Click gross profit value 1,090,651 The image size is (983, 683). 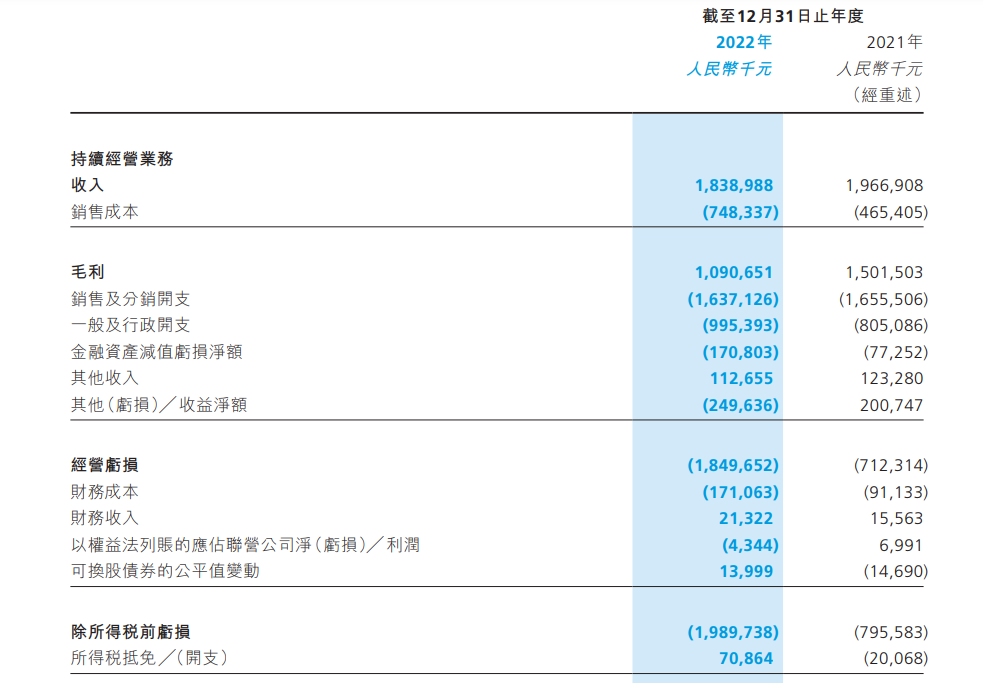click(x=734, y=273)
